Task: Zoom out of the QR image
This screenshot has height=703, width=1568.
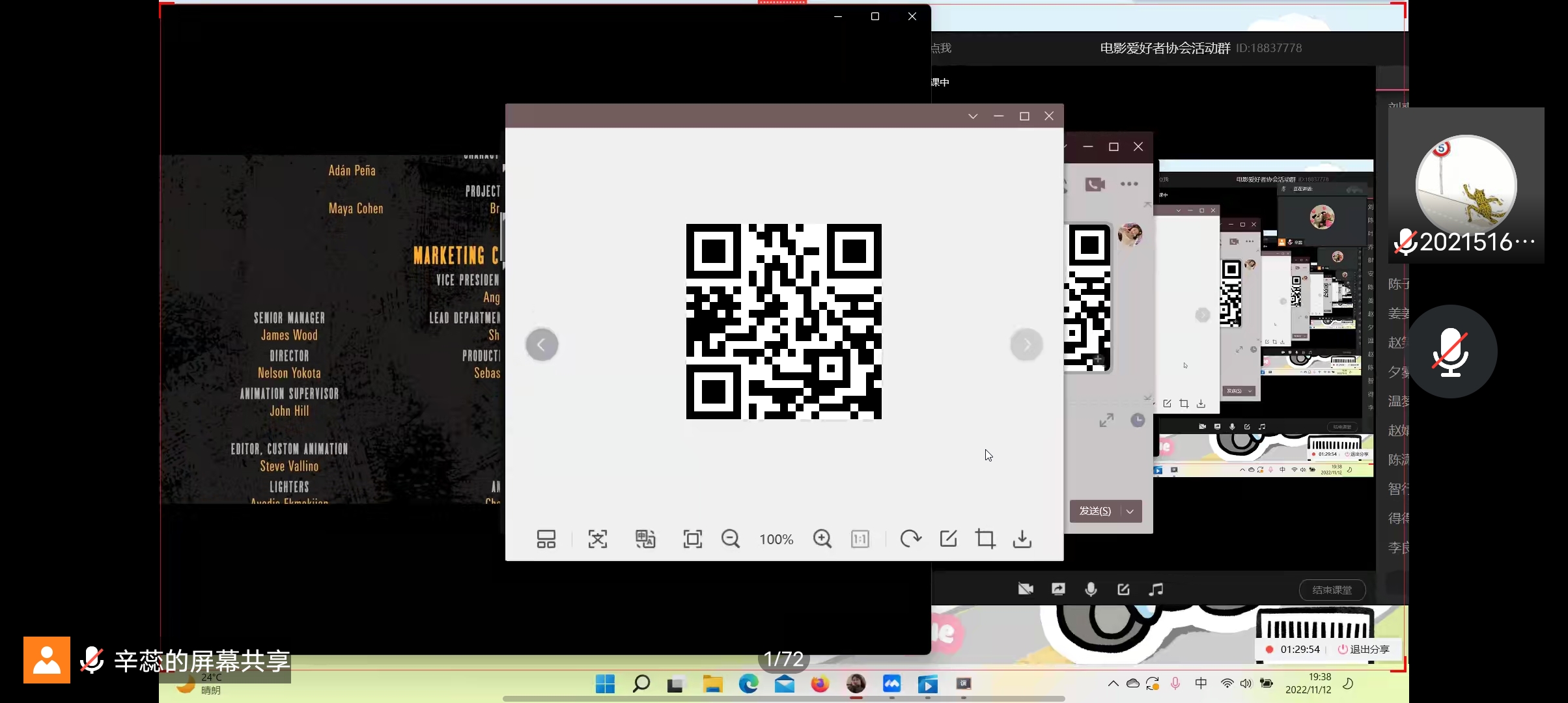Action: [731, 539]
